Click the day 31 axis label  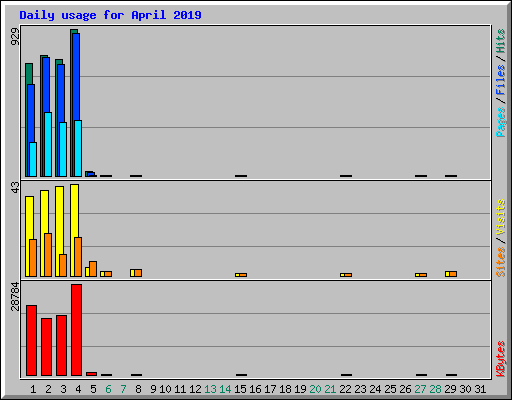[x=480, y=389]
